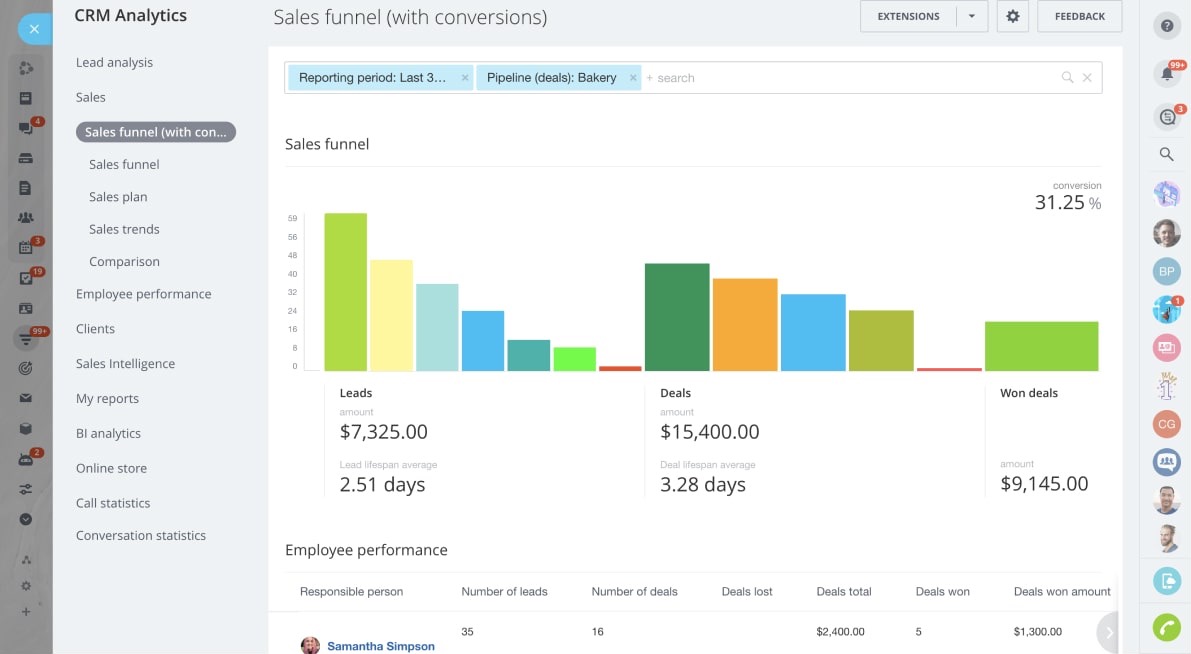Clear the search filter field
The height and width of the screenshot is (654, 1191).
coord(1087,78)
